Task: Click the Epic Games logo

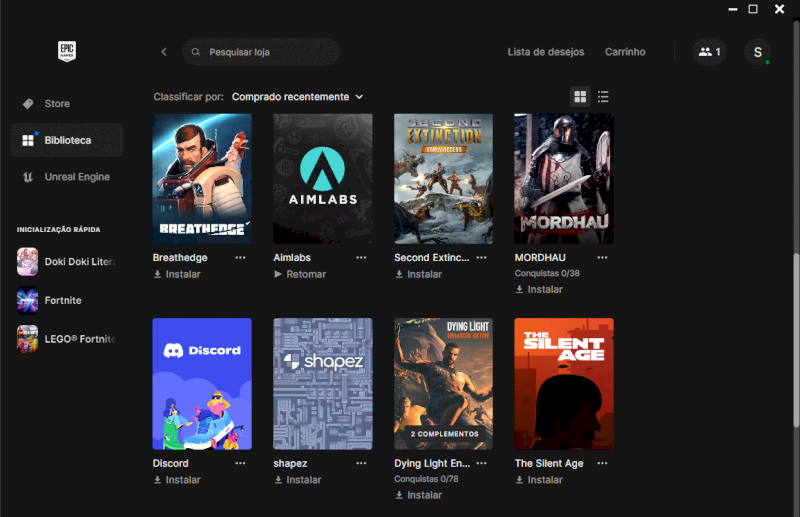Action: pyautogui.click(x=67, y=52)
